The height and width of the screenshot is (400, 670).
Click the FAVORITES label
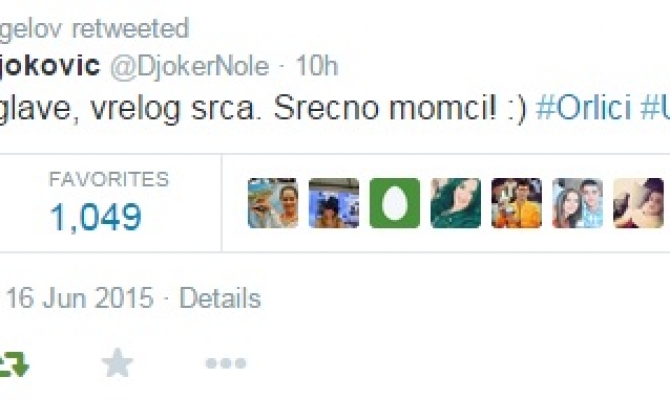point(109,179)
